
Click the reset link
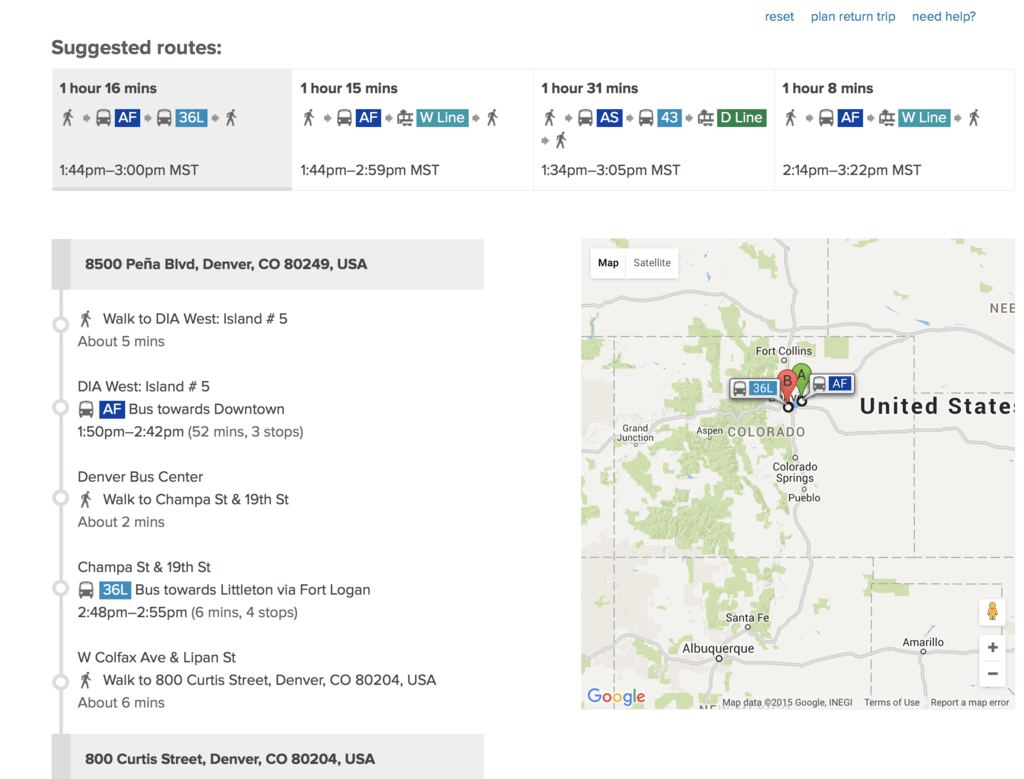click(x=779, y=17)
